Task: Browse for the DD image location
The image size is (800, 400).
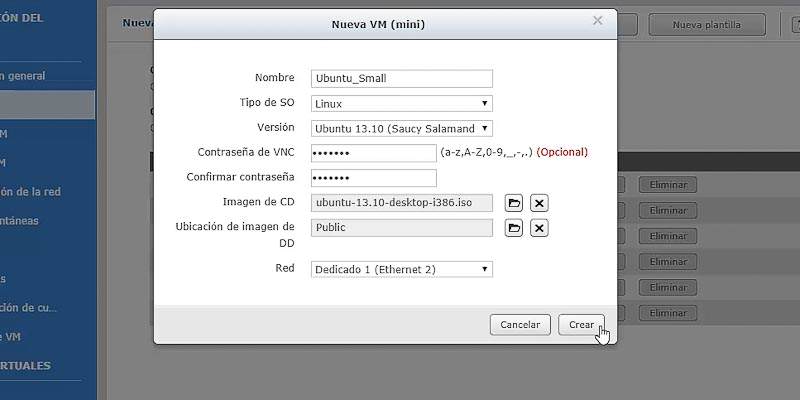Action: tap(514, 228)
